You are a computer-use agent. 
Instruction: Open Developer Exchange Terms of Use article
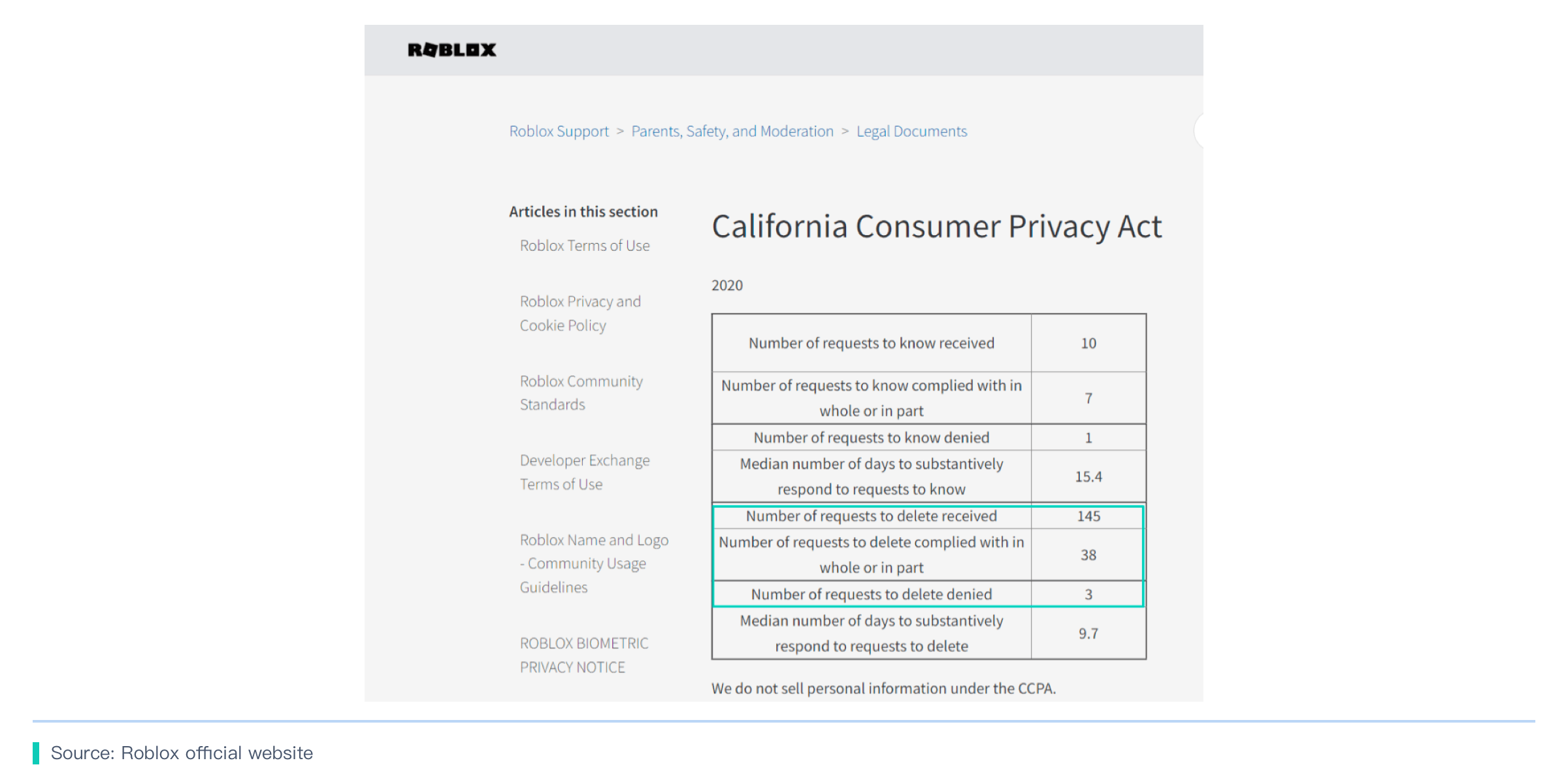[585, 472]
